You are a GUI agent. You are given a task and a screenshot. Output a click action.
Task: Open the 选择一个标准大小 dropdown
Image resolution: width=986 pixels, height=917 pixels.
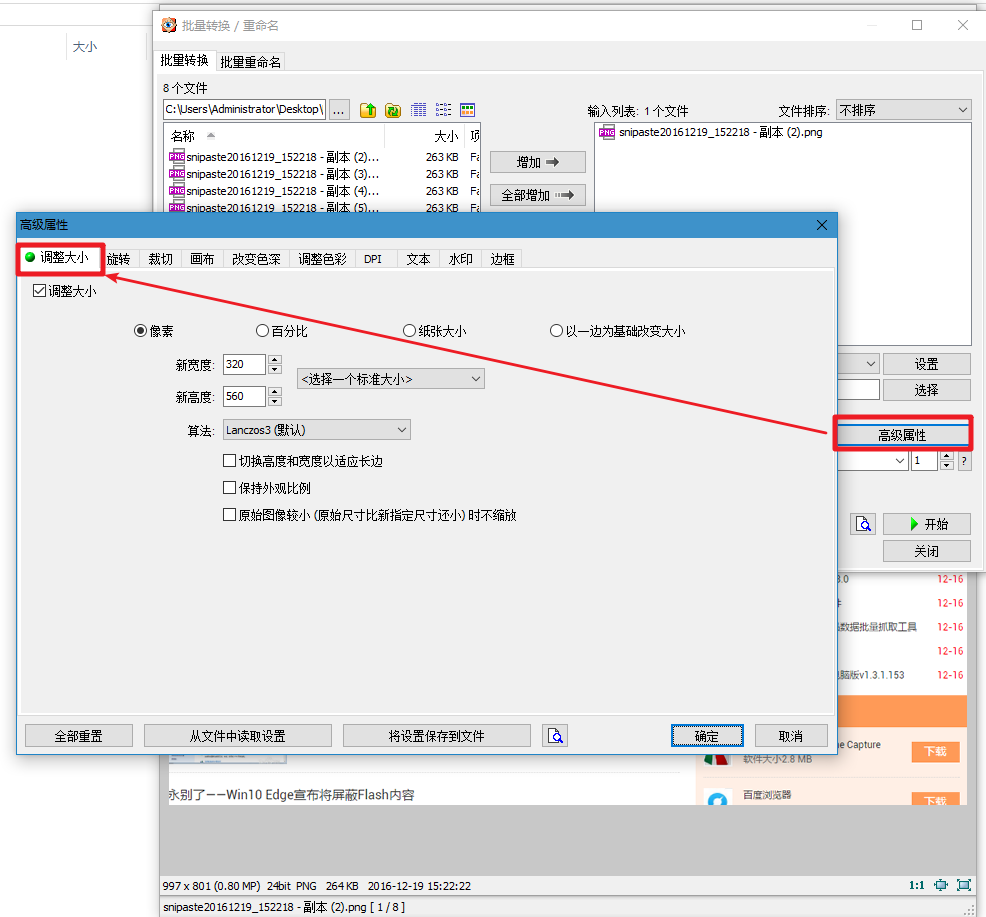click(390, 379)
